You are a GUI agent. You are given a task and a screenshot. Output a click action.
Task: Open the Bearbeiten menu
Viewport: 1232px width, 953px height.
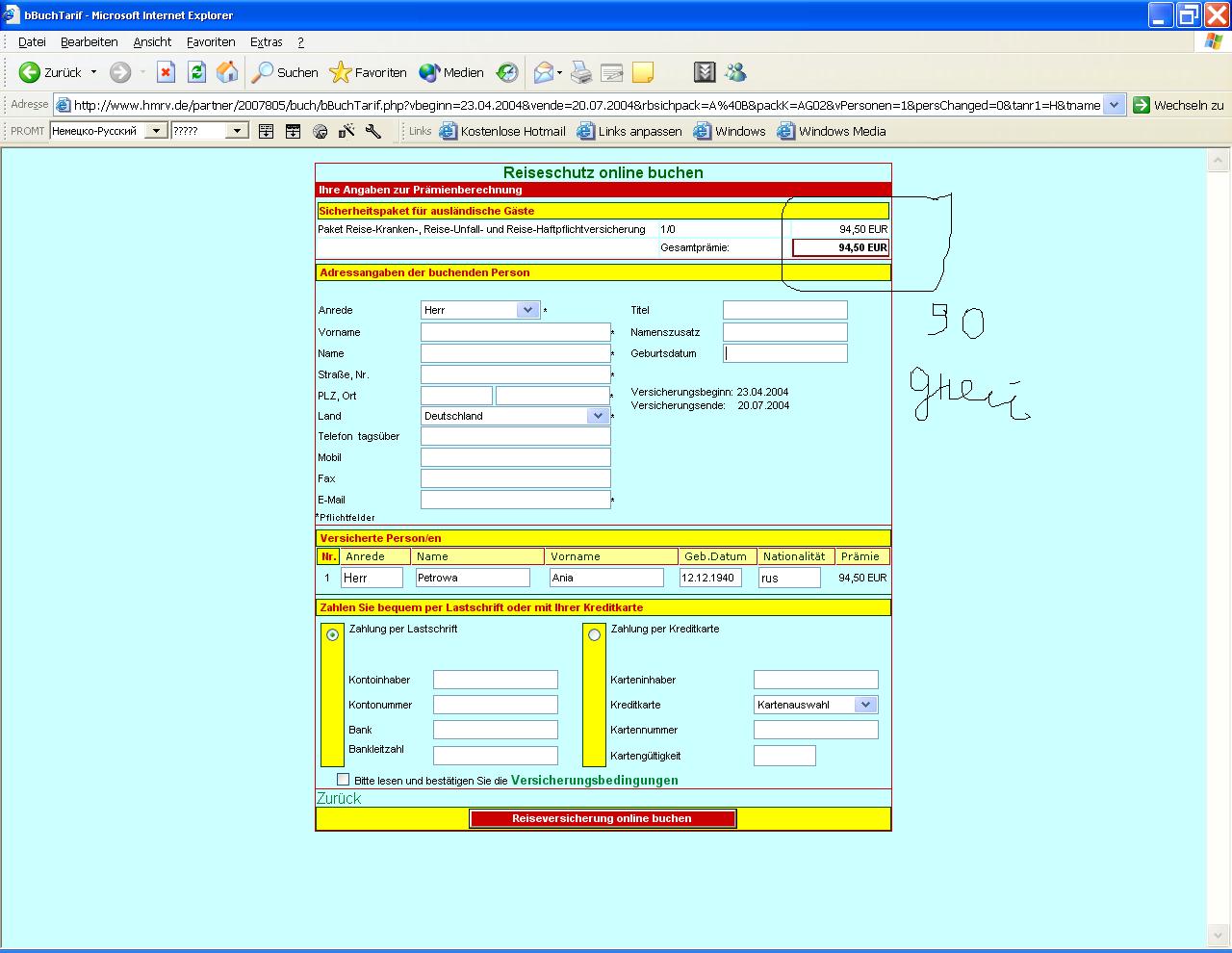click(89, 42)
